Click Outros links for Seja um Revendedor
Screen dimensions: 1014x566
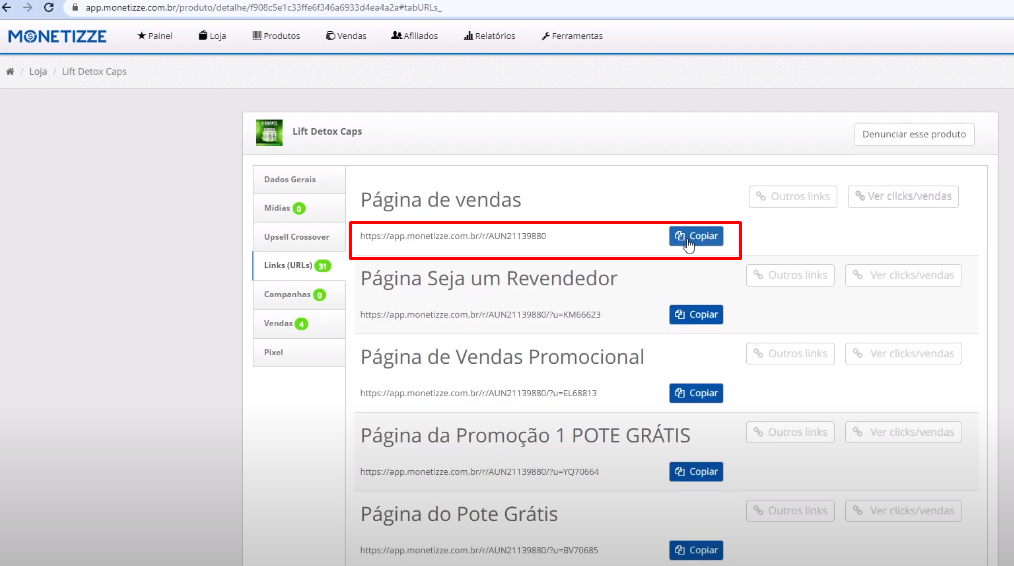tap(790, 276)
